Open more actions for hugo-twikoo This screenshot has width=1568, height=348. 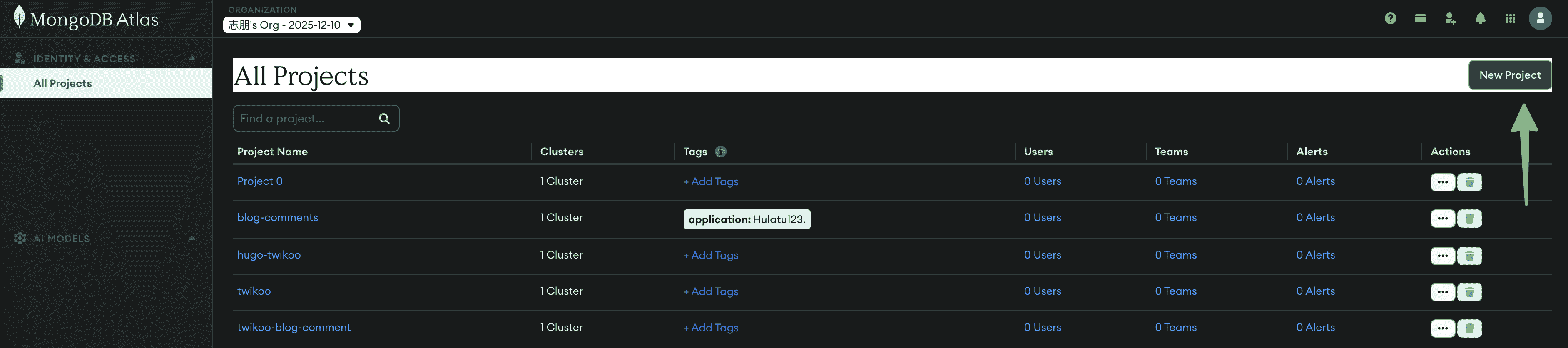click(1443, 256)
